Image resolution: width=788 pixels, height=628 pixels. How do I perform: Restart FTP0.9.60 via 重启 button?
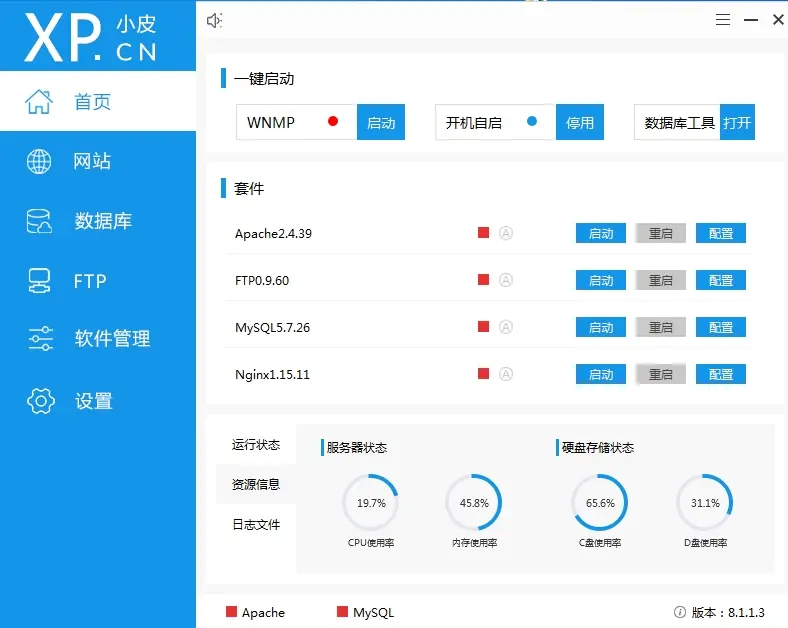click(x=660, y=280)
